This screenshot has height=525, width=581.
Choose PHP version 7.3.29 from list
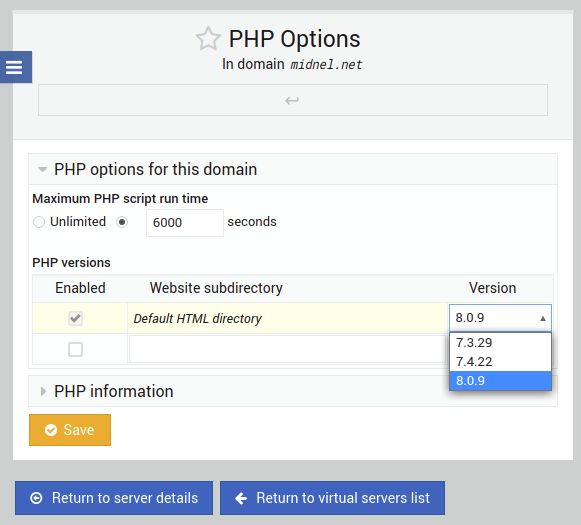coord(500,343)
